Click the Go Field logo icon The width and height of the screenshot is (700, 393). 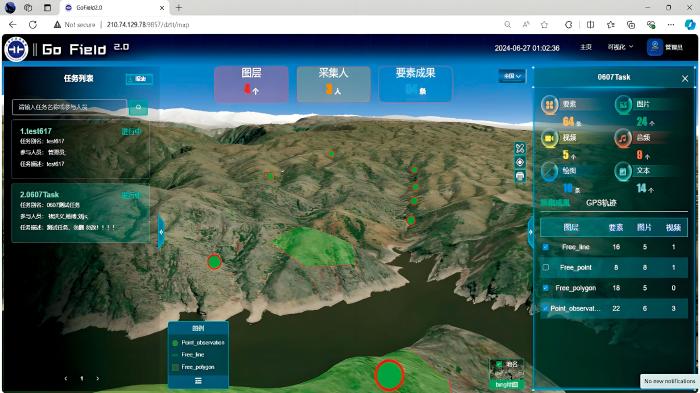[x=16, y=49]
